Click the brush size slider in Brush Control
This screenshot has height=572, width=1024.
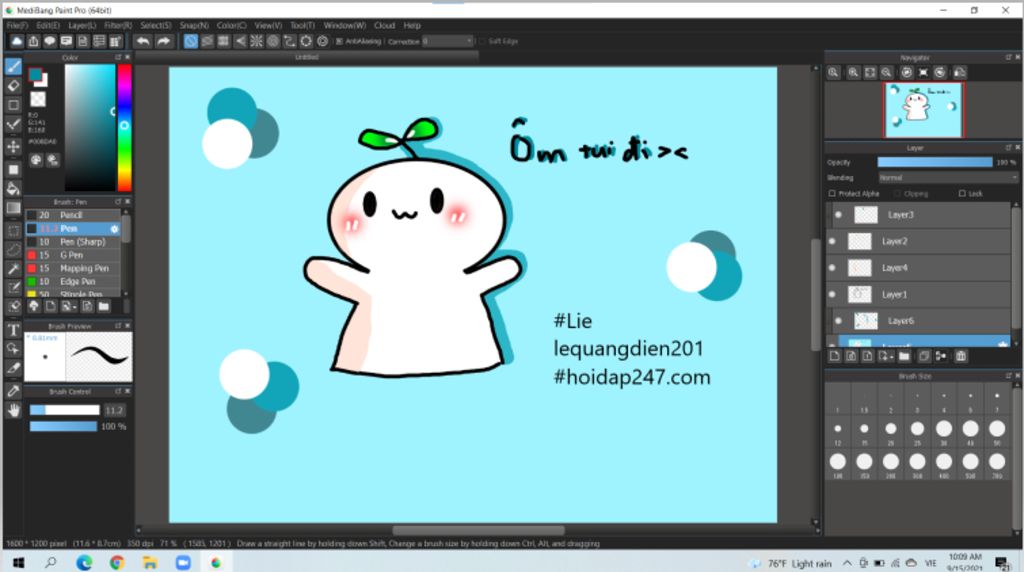tap(65, 410)
